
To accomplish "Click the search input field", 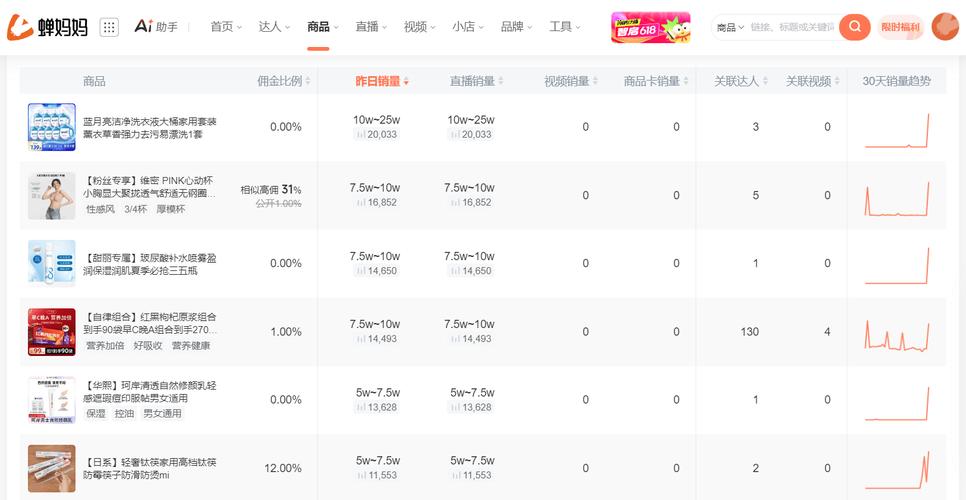I will point(792,27).
